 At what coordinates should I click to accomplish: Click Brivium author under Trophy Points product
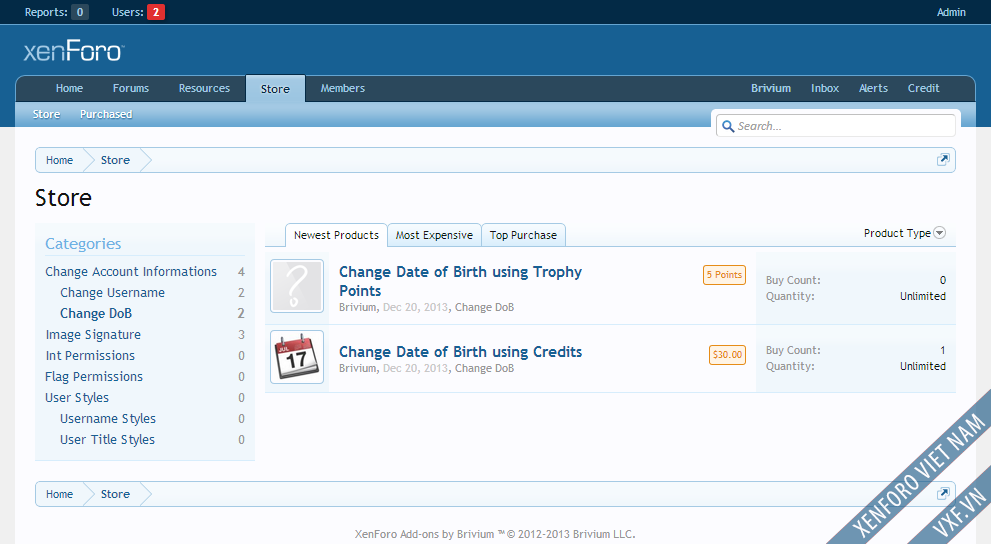click(357, 307)
